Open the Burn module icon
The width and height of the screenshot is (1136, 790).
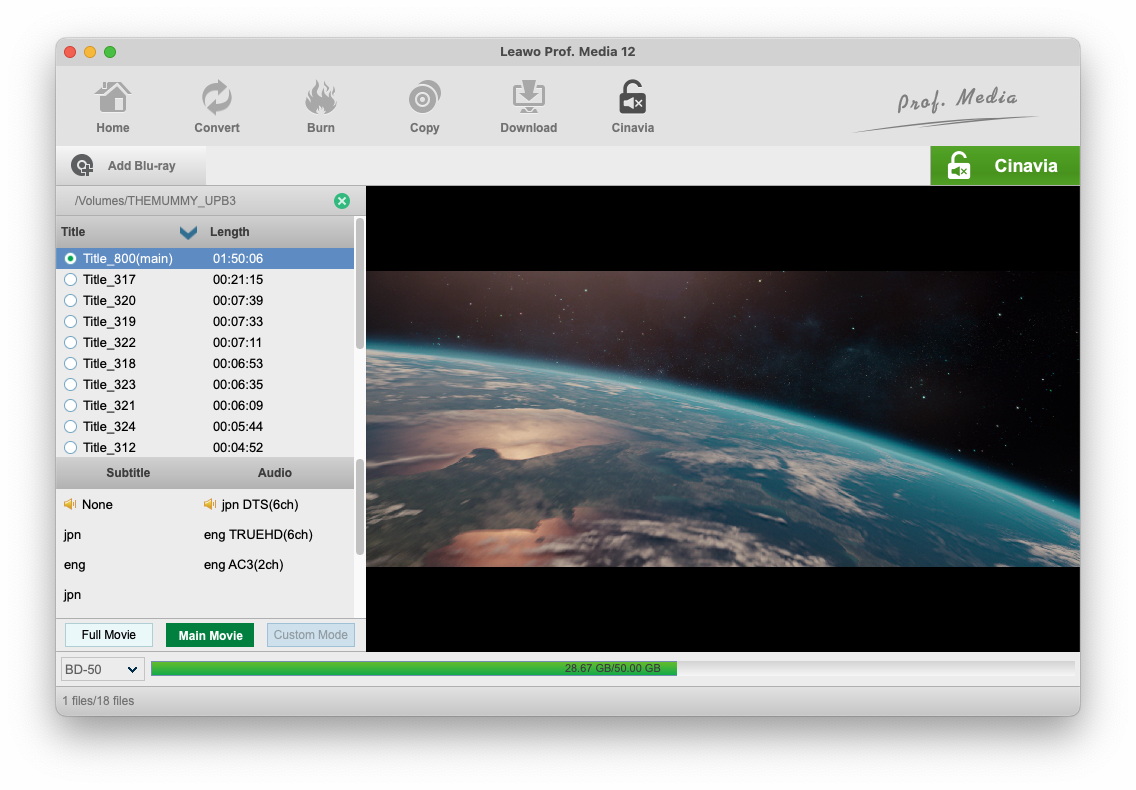pyautogui.click(x=321, y=99)
